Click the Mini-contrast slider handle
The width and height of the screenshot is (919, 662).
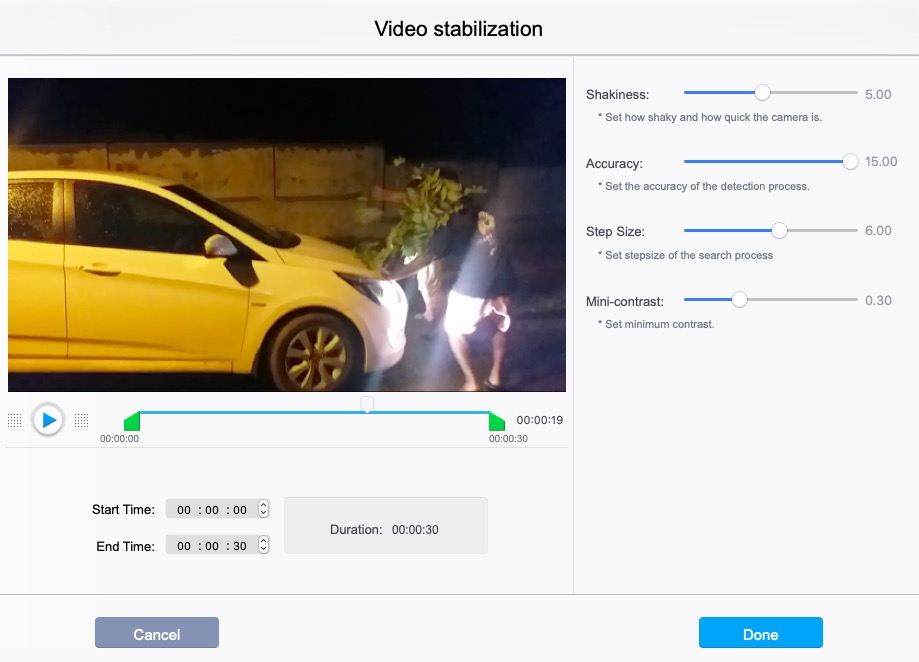pos(739,299)
